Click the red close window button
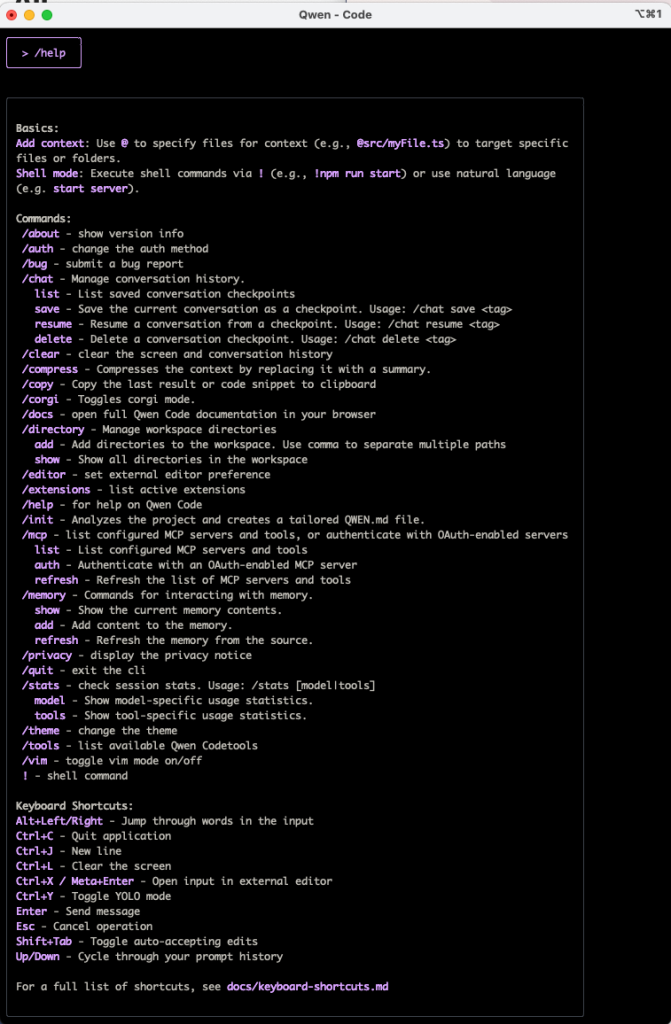The height and width of the screenshot is (1024, 671). pyautogui.click(x=11, y=14)
